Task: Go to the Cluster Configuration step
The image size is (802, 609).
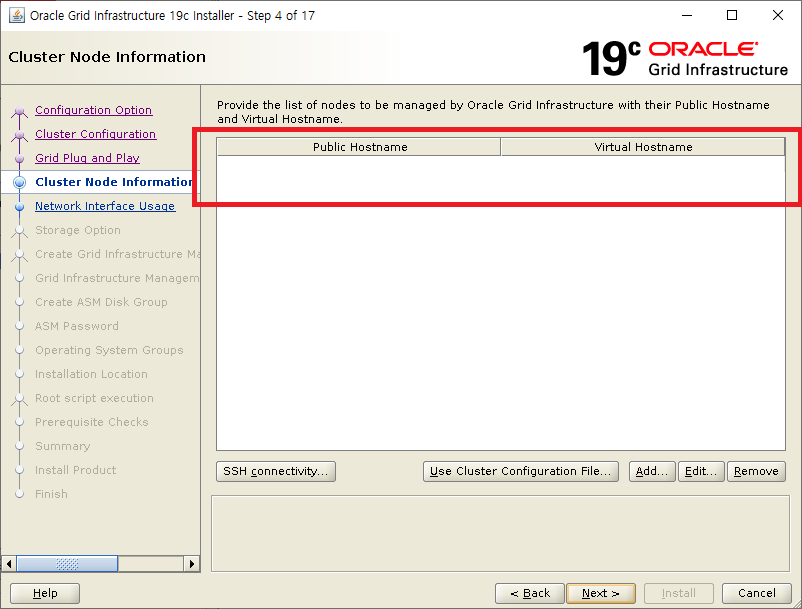Action: point(96,134)
